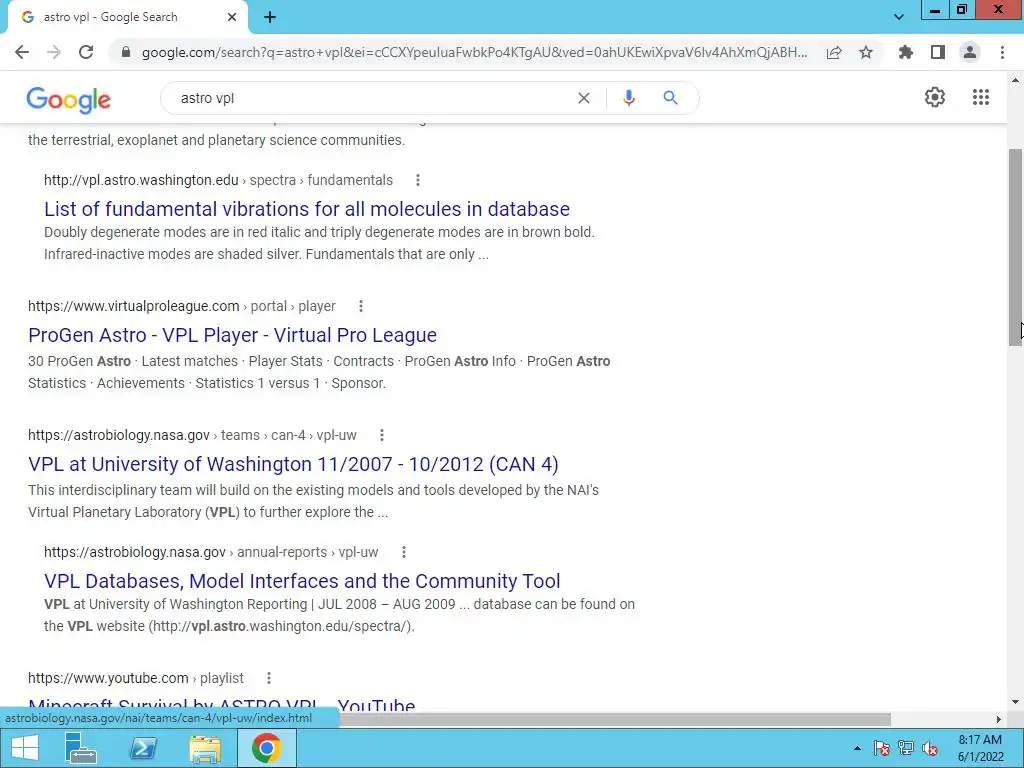Click the address bar URL

click(x=474, y=52)
